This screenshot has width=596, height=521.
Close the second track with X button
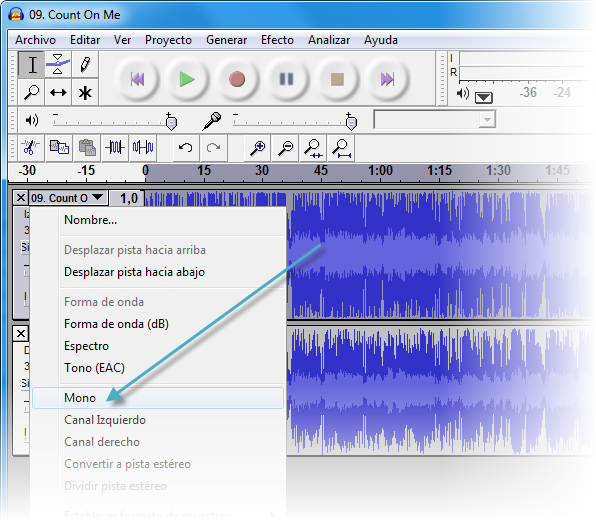pos(21,334)
